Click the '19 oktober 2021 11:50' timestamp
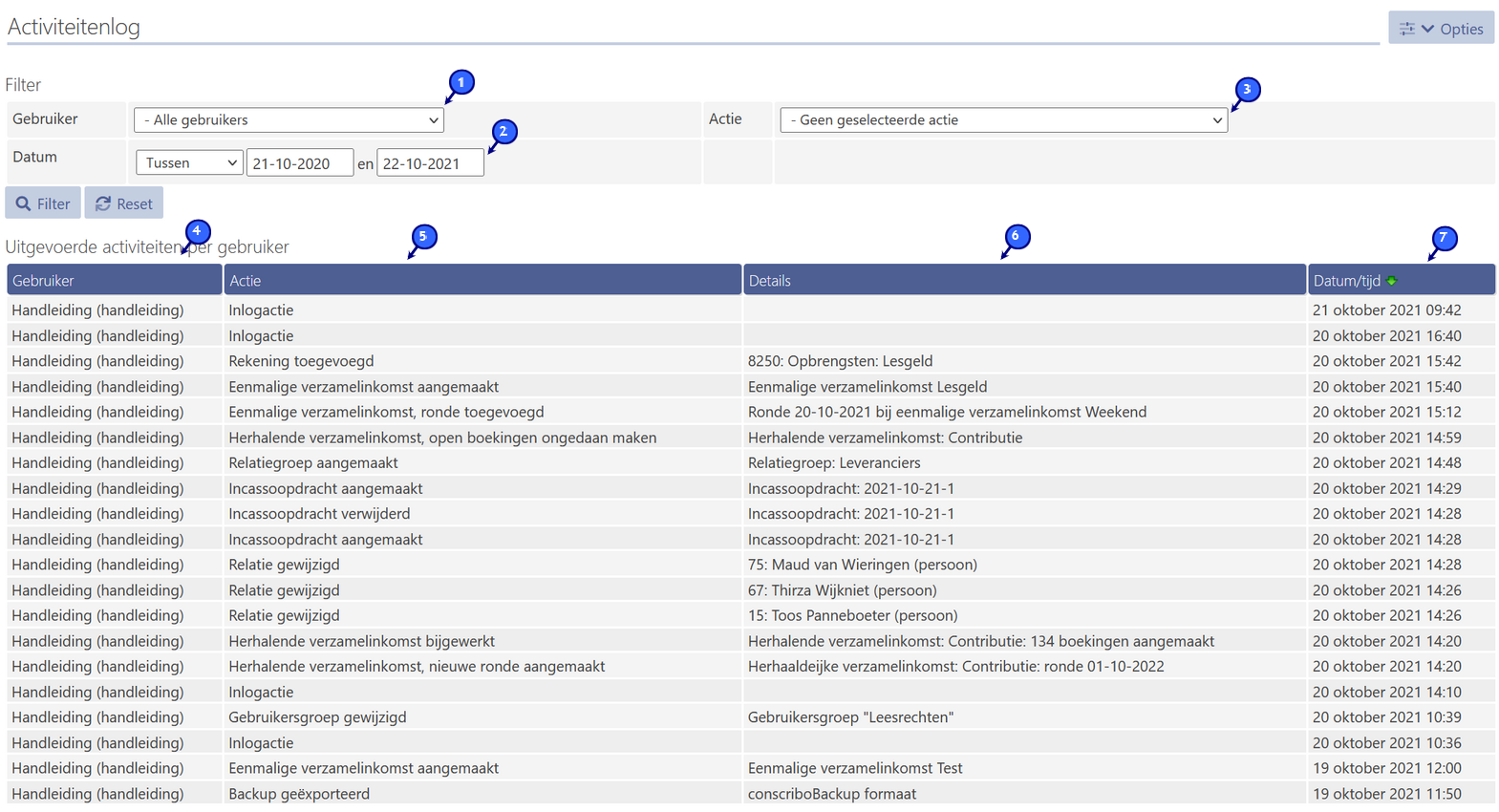Image resolution: width=1499 pixels, height=812 pixels. click(x=1387, y=794)
